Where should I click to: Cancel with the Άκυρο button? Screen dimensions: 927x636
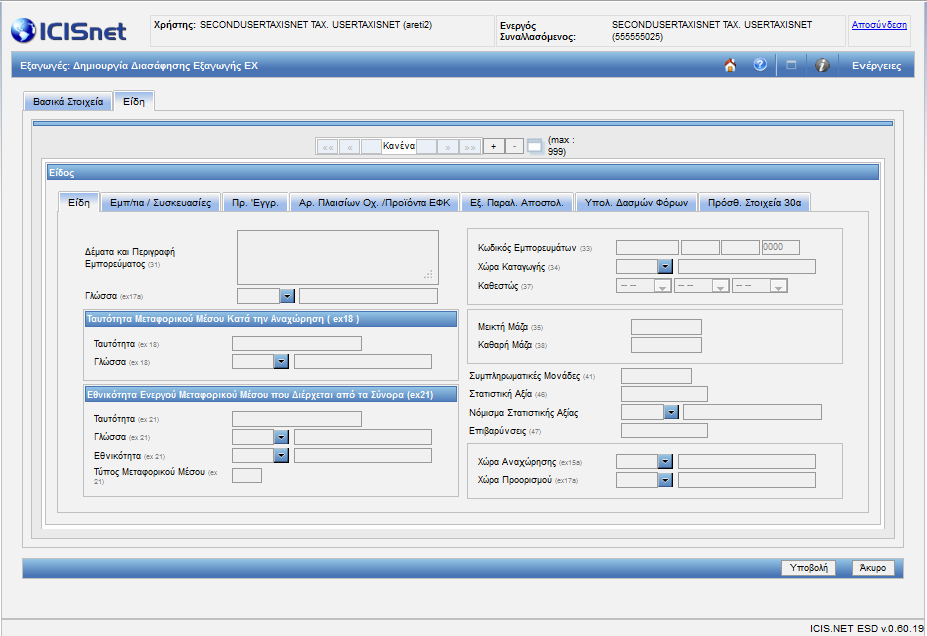click(x=873, y=568)
